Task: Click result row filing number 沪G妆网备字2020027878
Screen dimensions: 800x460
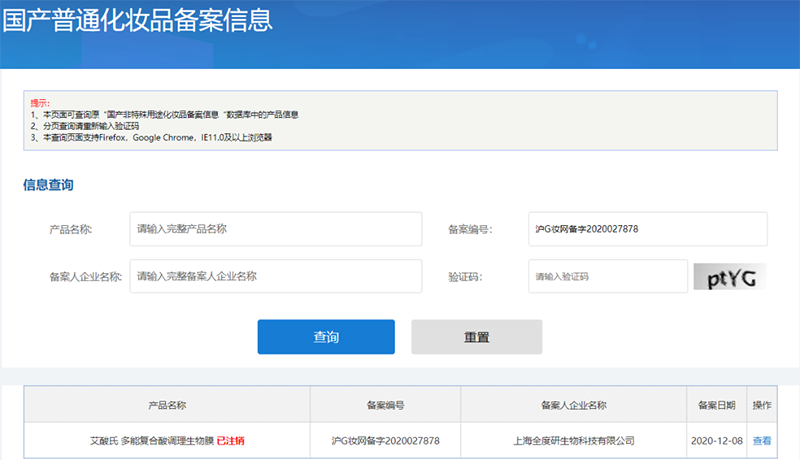Action: pyautogui.click(x=385, y=441)
